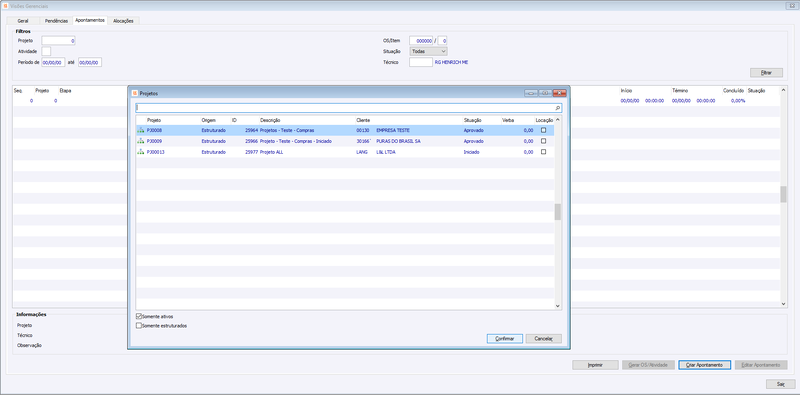Select the PJ00009 project tree icon
The width and height of the screenshot is (800, 395).
click(140, 141)
